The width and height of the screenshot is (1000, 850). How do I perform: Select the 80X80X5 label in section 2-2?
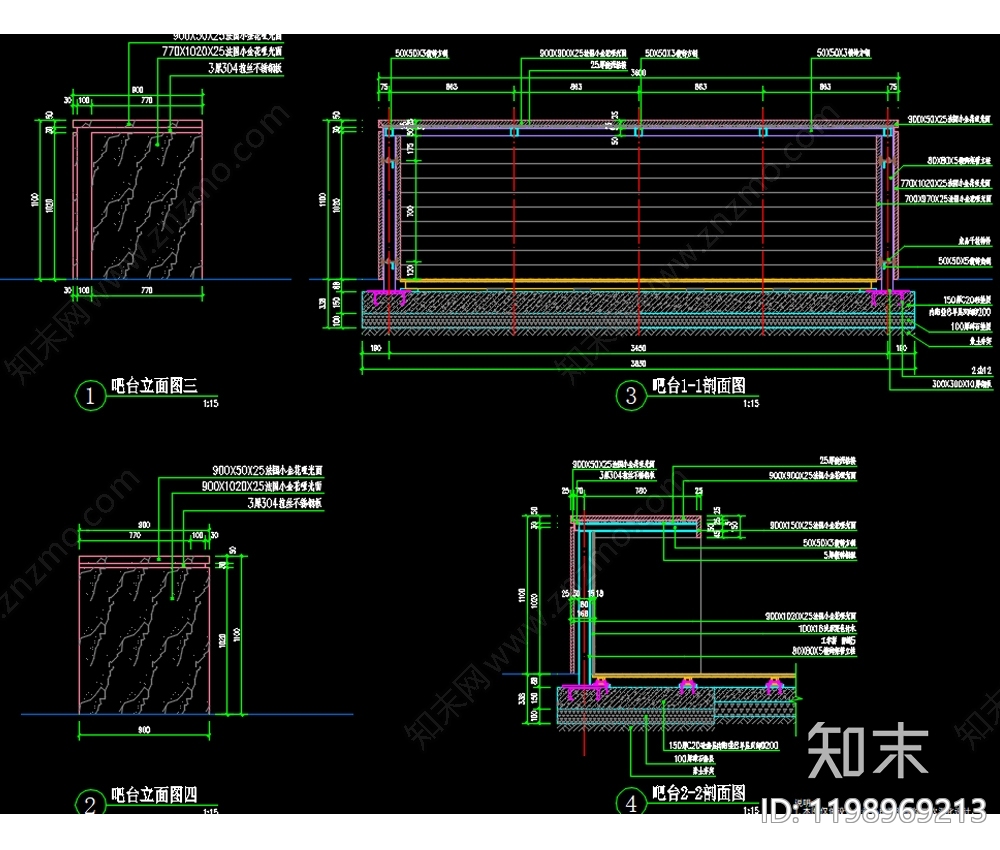click(x=824, y=651)
